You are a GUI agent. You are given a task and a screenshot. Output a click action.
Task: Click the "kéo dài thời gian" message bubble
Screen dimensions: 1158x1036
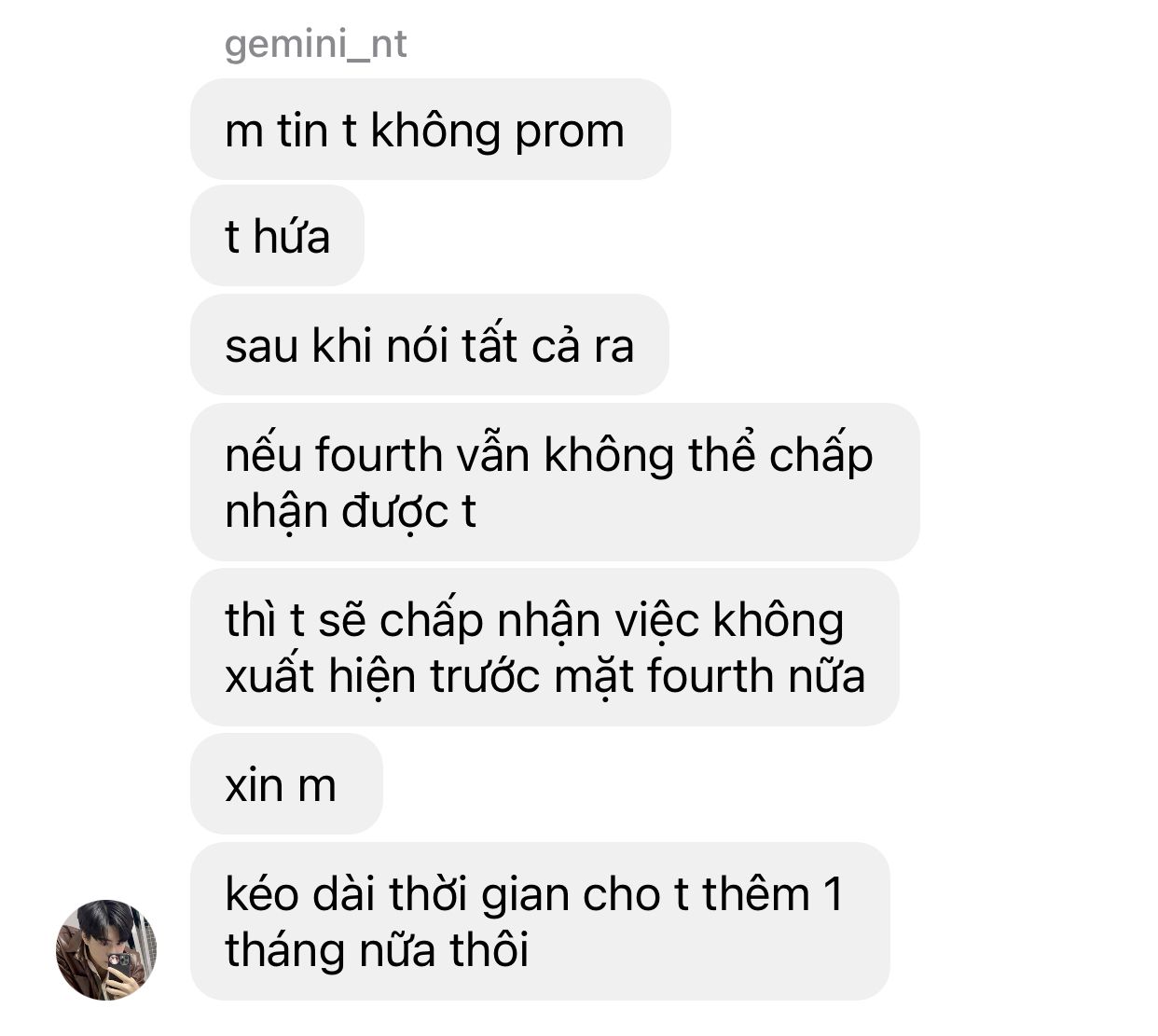point(540,921)
